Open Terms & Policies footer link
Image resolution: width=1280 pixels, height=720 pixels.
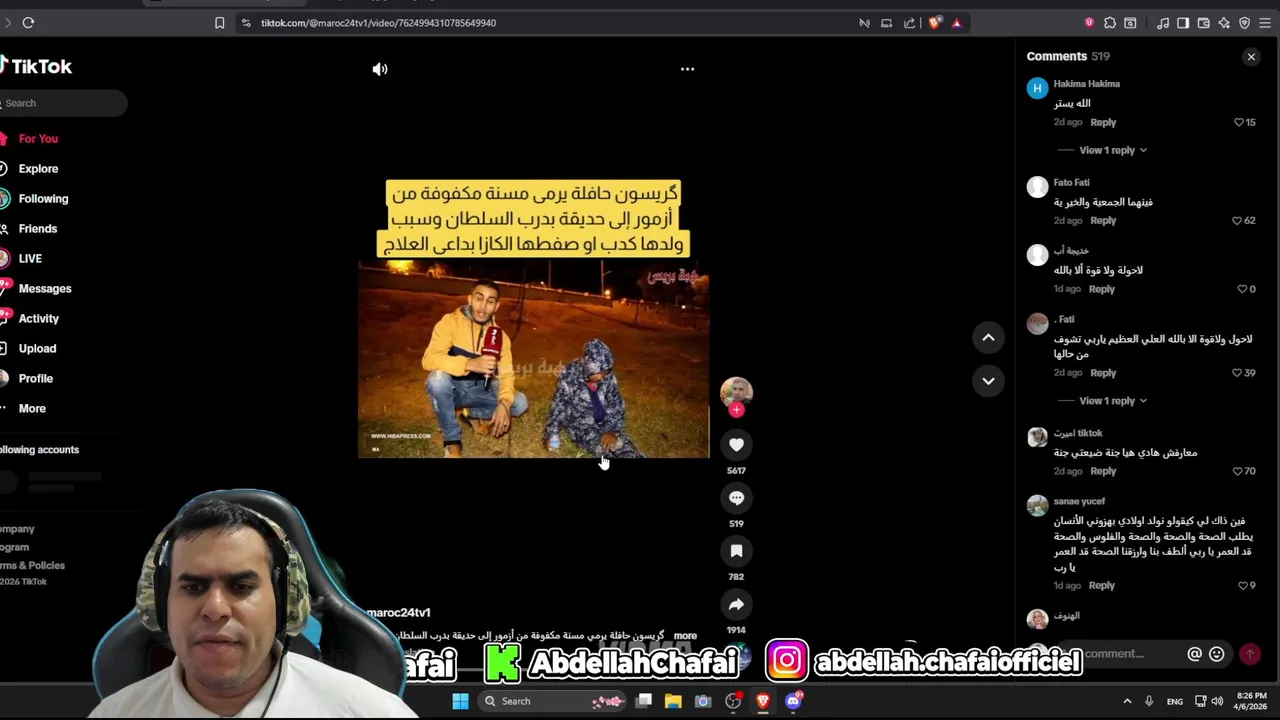click(x=32, y=565)
